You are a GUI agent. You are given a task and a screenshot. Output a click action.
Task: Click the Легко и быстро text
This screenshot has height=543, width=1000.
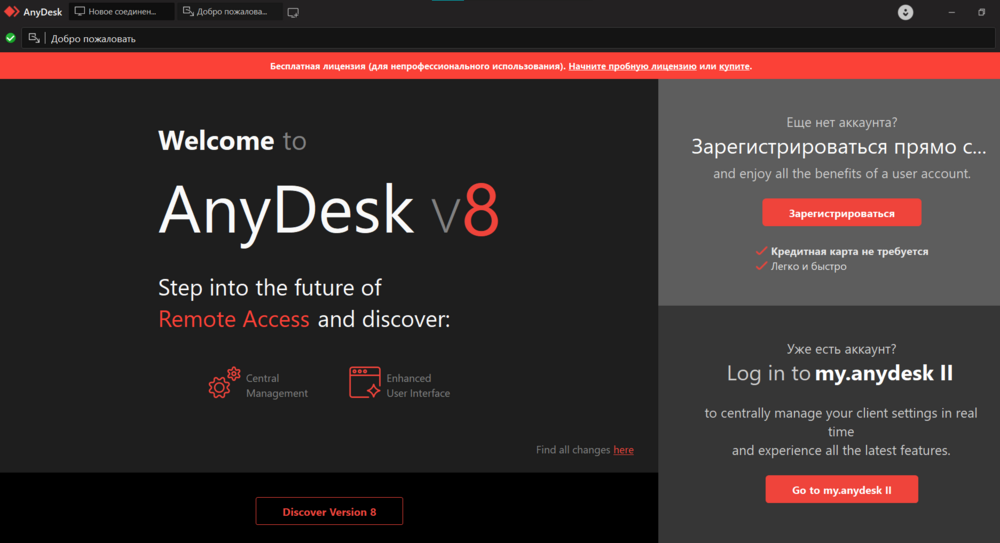809,266
